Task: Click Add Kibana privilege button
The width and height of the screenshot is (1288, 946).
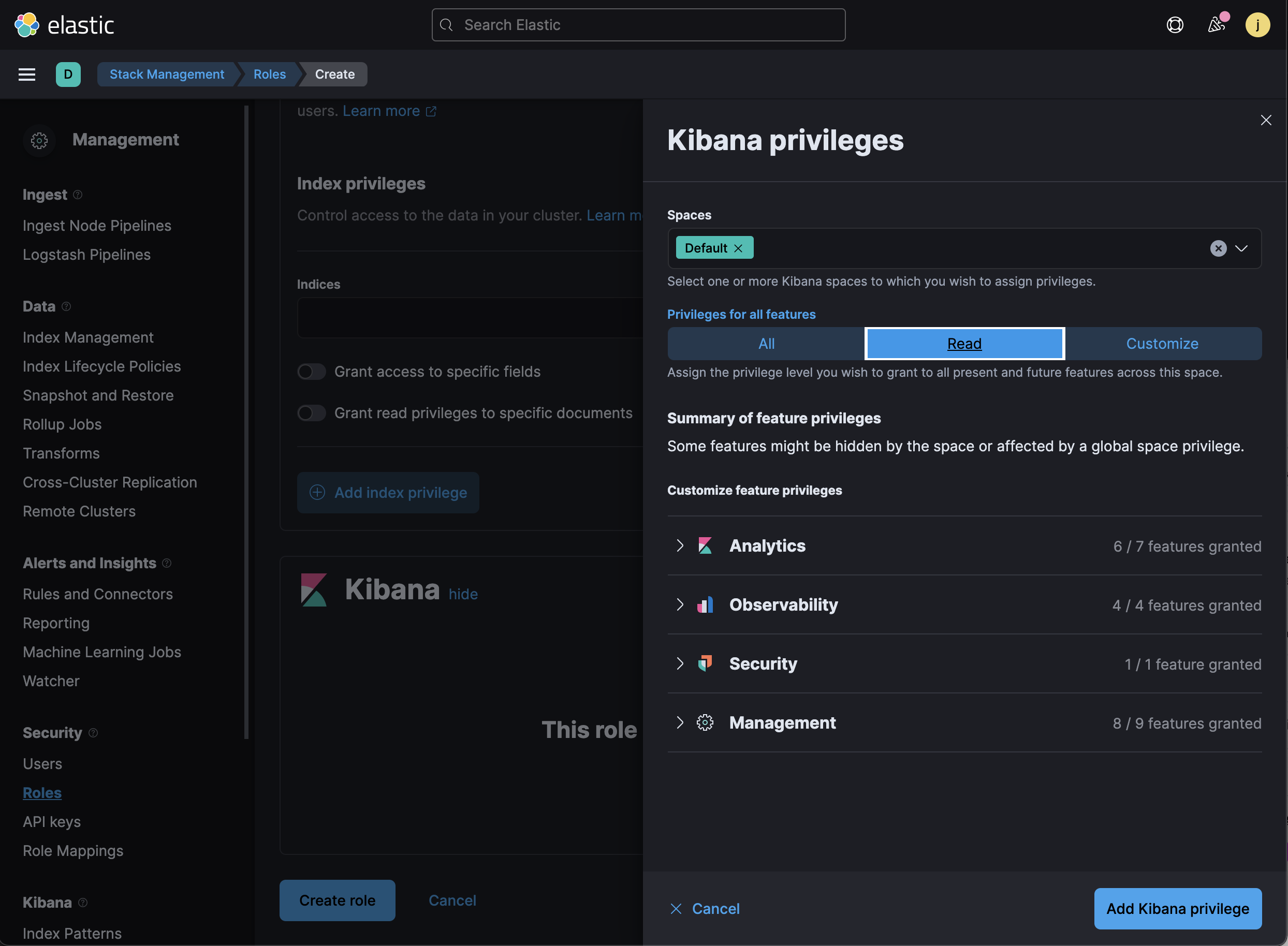Action: click(1177, 909)
